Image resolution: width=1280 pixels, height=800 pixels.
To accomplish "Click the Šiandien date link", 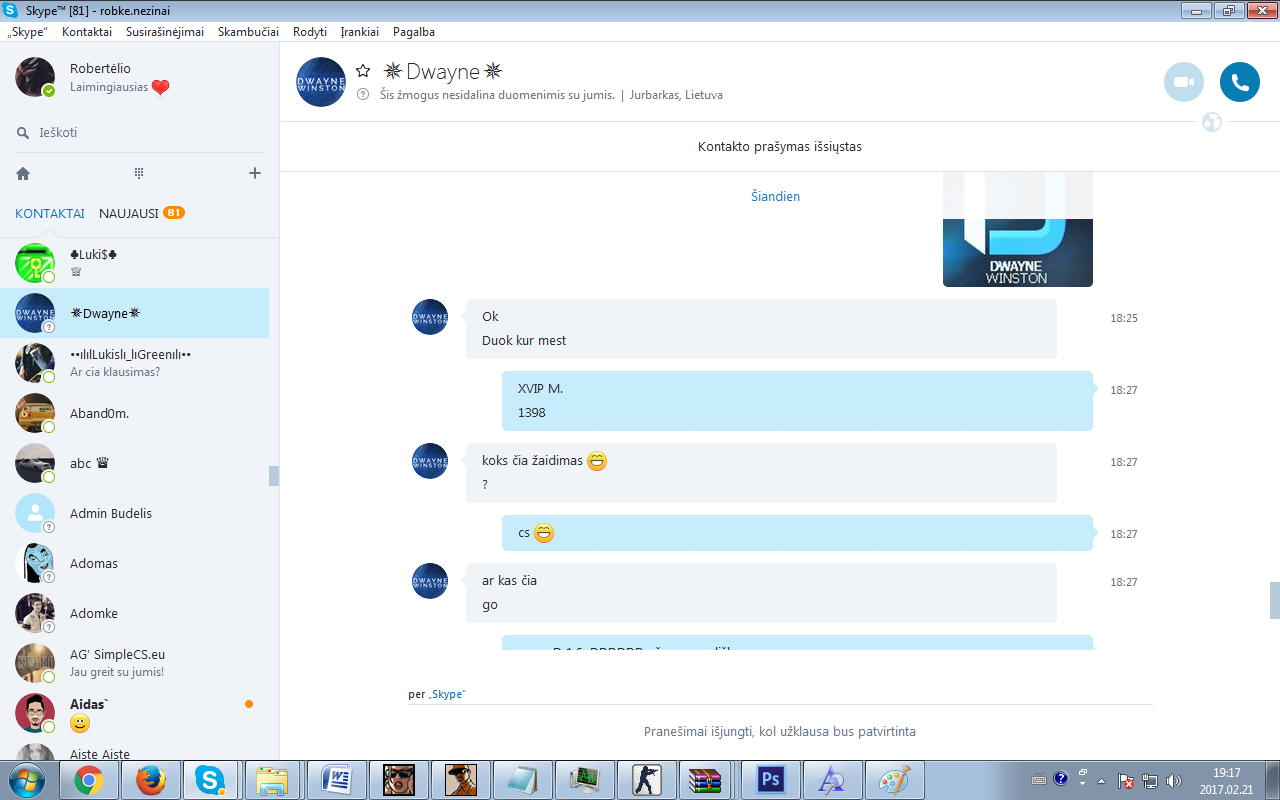I will (776, 197).
